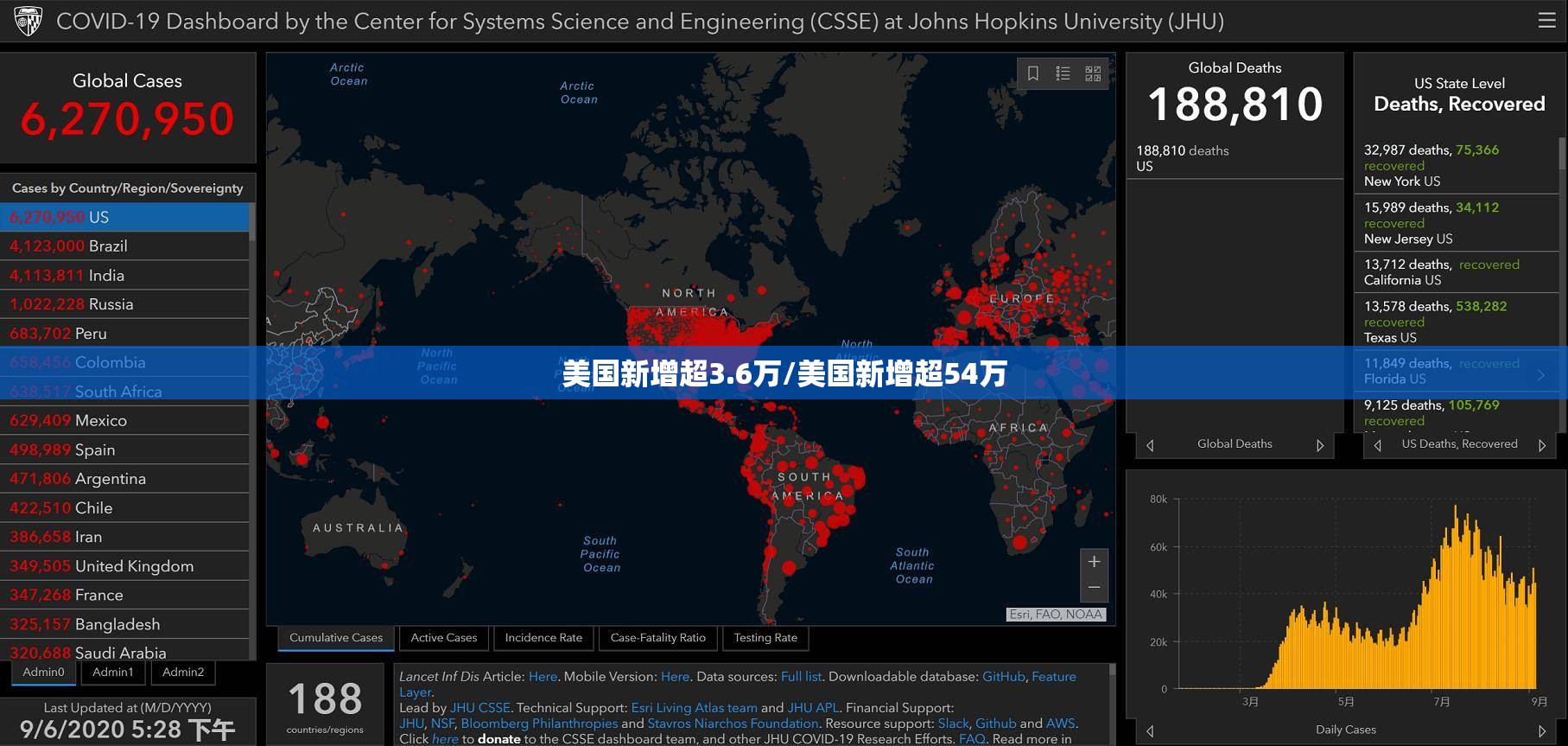Select Spain in the country list
Screen dimensions: 1568x746
(124, 450)
